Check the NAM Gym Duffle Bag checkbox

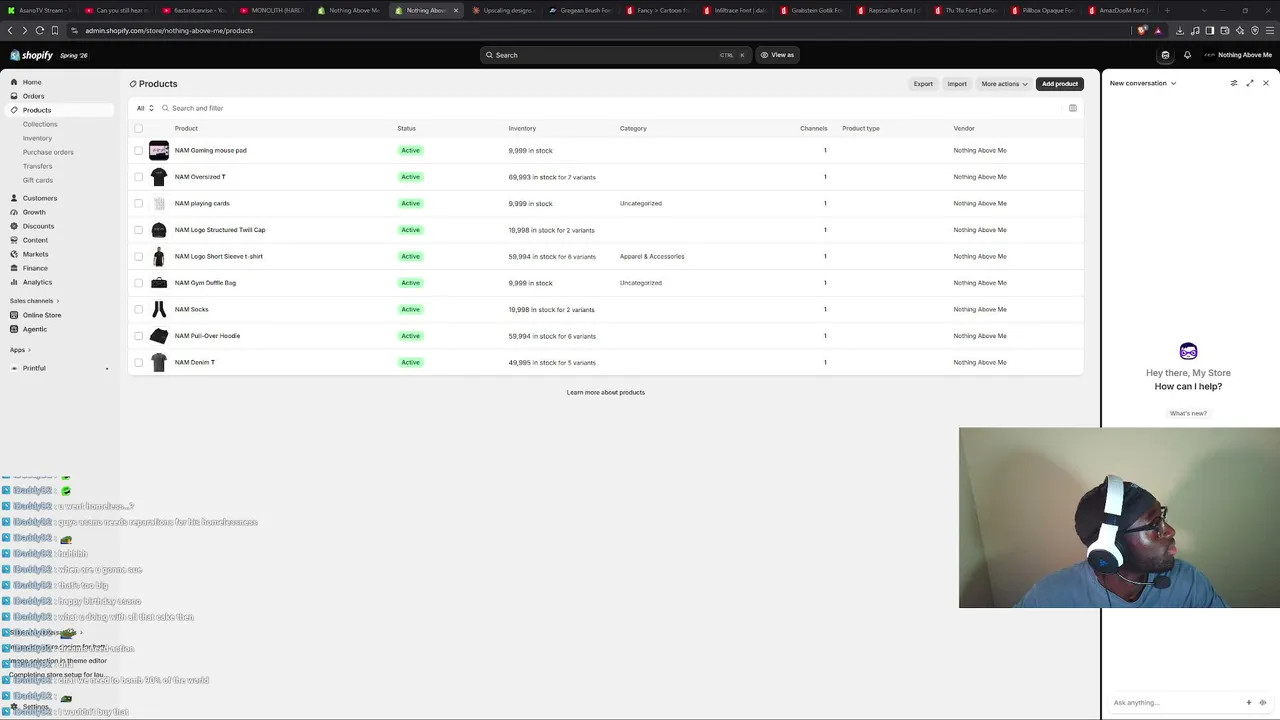(138, 283)
